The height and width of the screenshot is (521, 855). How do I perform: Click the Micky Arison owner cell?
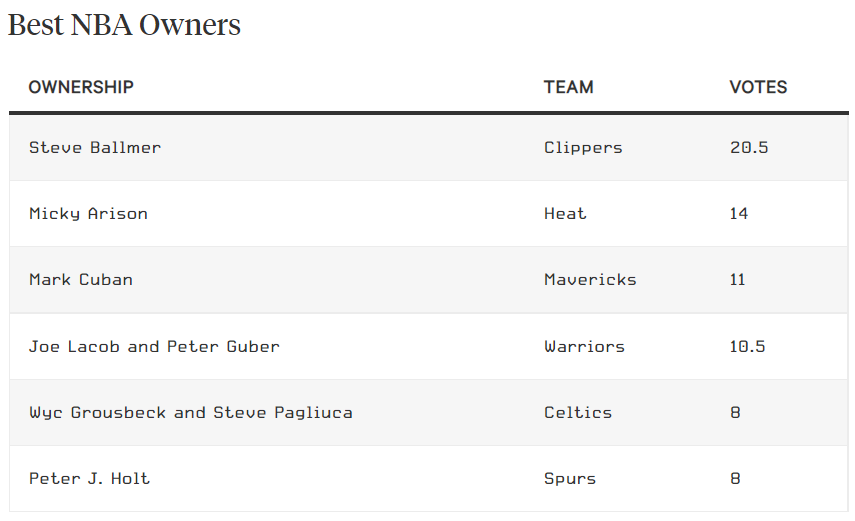(88, 214)
